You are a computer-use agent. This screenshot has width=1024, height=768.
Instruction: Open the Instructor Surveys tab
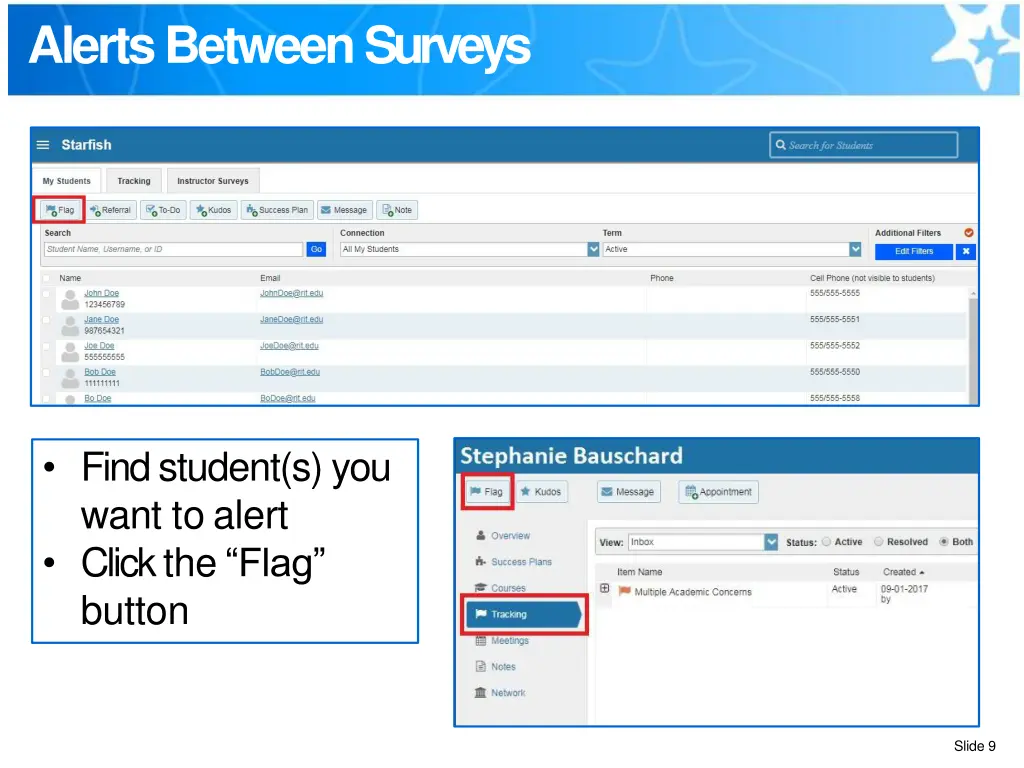(x=213, y=181)
